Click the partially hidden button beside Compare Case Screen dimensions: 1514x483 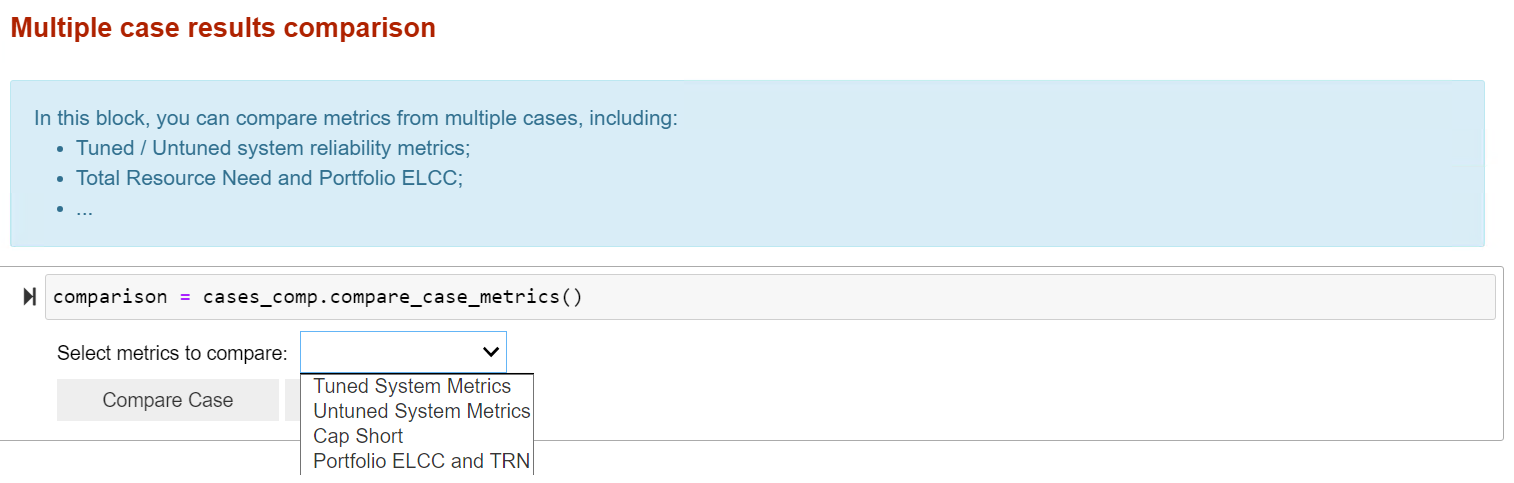click(292, 400)
